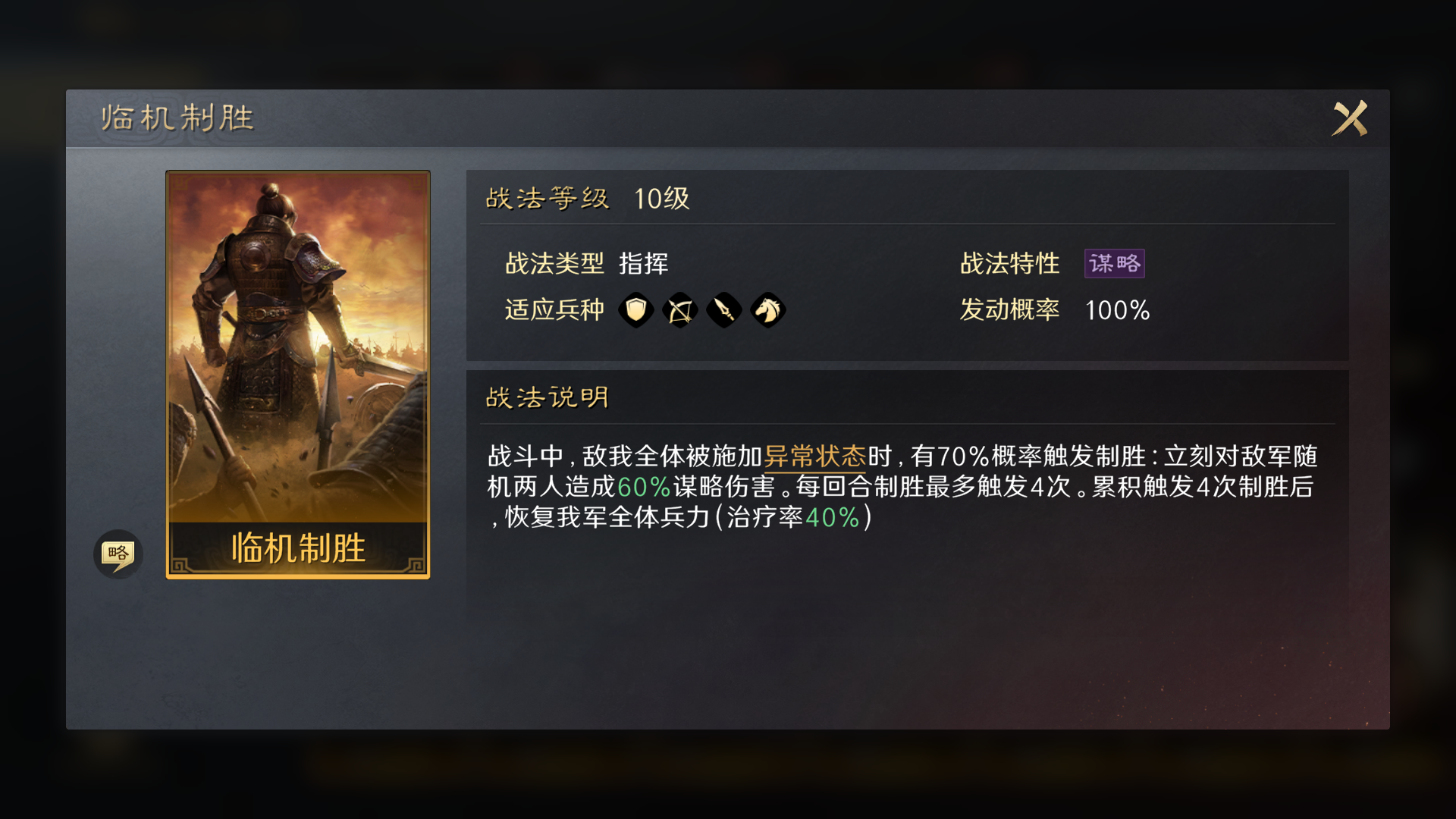This screenshot has width=1456, height=819.
Task: Select the 战法等级 10级 header
Action: click(588, 199)
